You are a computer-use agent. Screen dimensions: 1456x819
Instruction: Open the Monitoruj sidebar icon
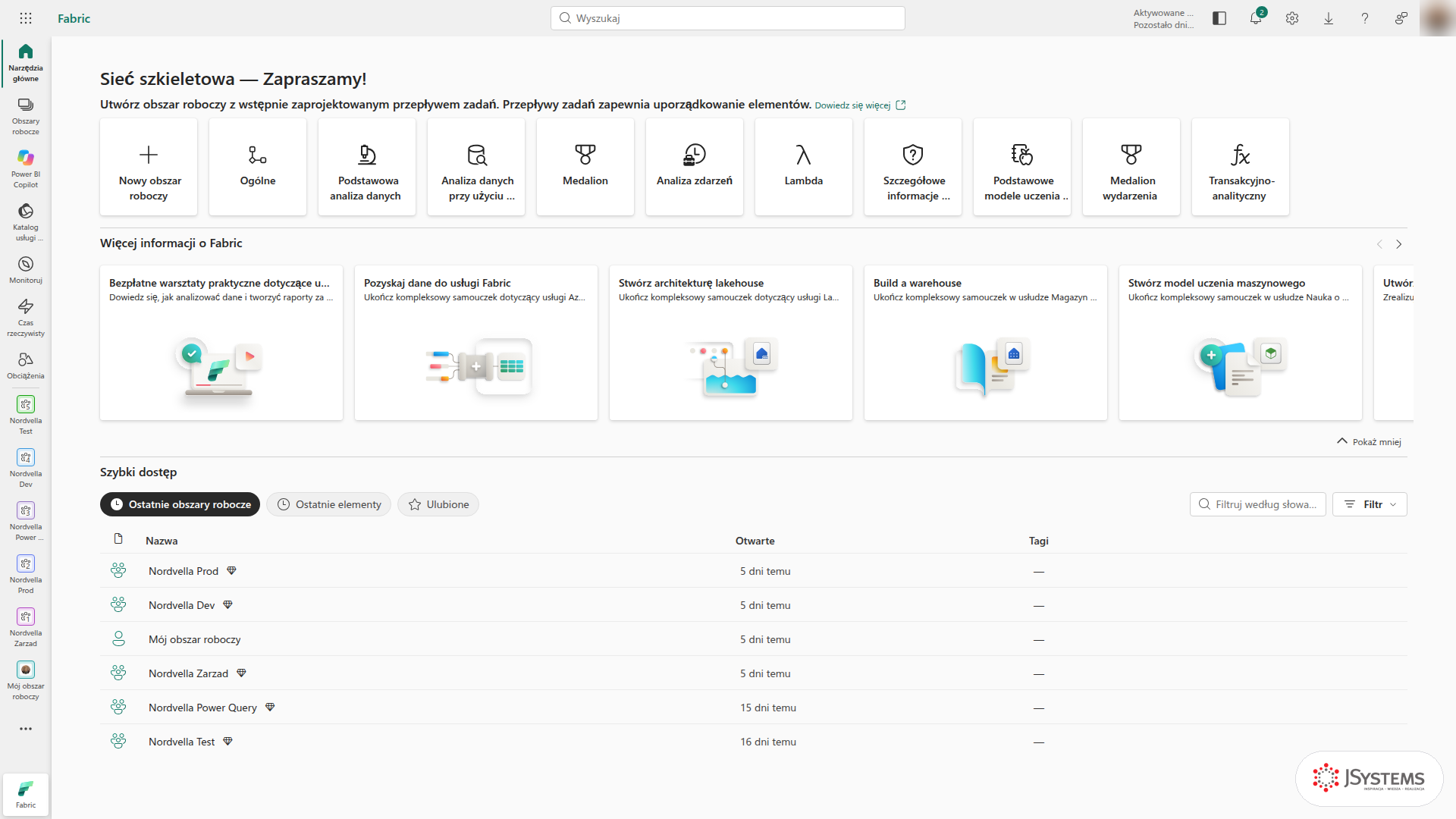click(26, 270)
